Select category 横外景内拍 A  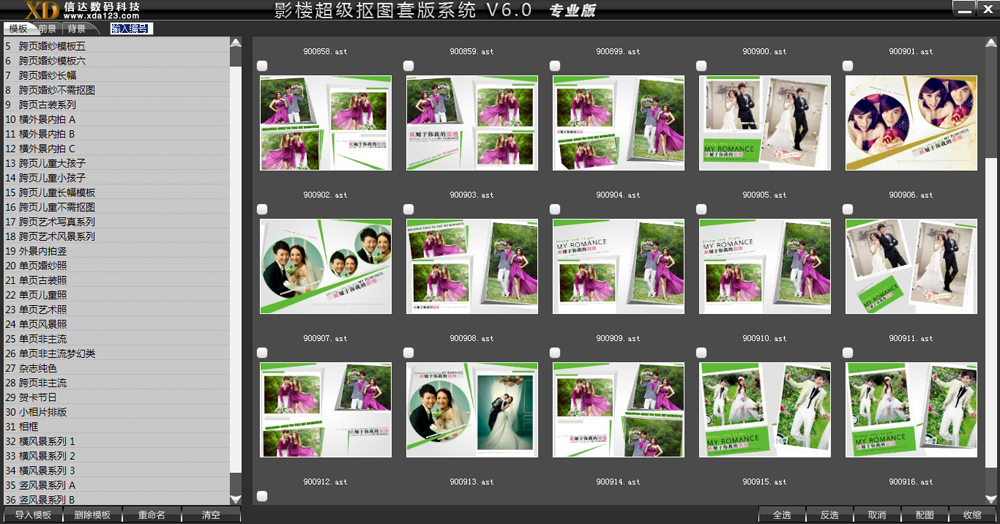117,119
